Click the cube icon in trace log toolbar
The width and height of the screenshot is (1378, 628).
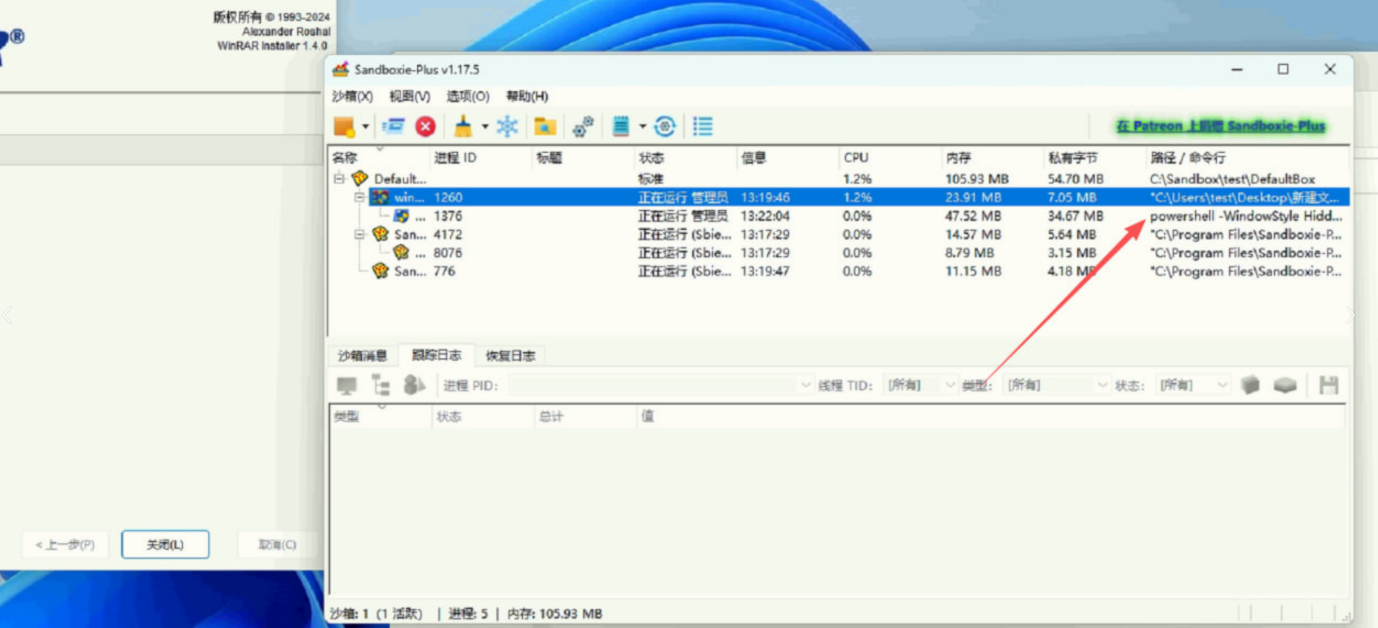tap(1250, 385)
